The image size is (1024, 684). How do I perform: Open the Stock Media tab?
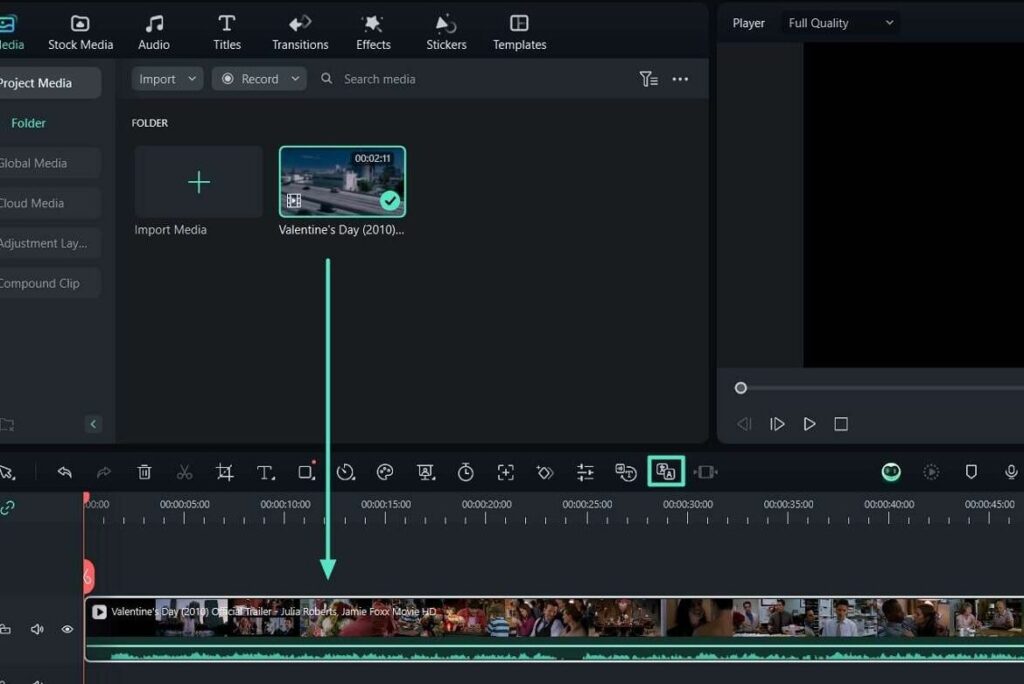(x=80, y=32)
